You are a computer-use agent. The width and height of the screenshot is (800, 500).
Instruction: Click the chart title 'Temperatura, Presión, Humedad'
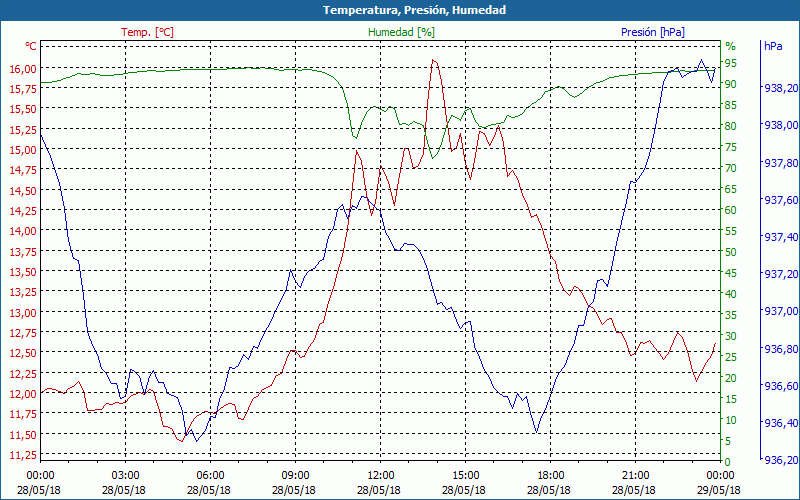[x=414, y=10]
